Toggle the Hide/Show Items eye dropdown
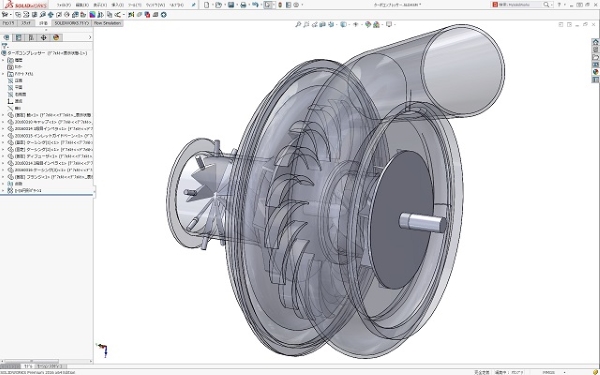 click(x=356, y=24)
